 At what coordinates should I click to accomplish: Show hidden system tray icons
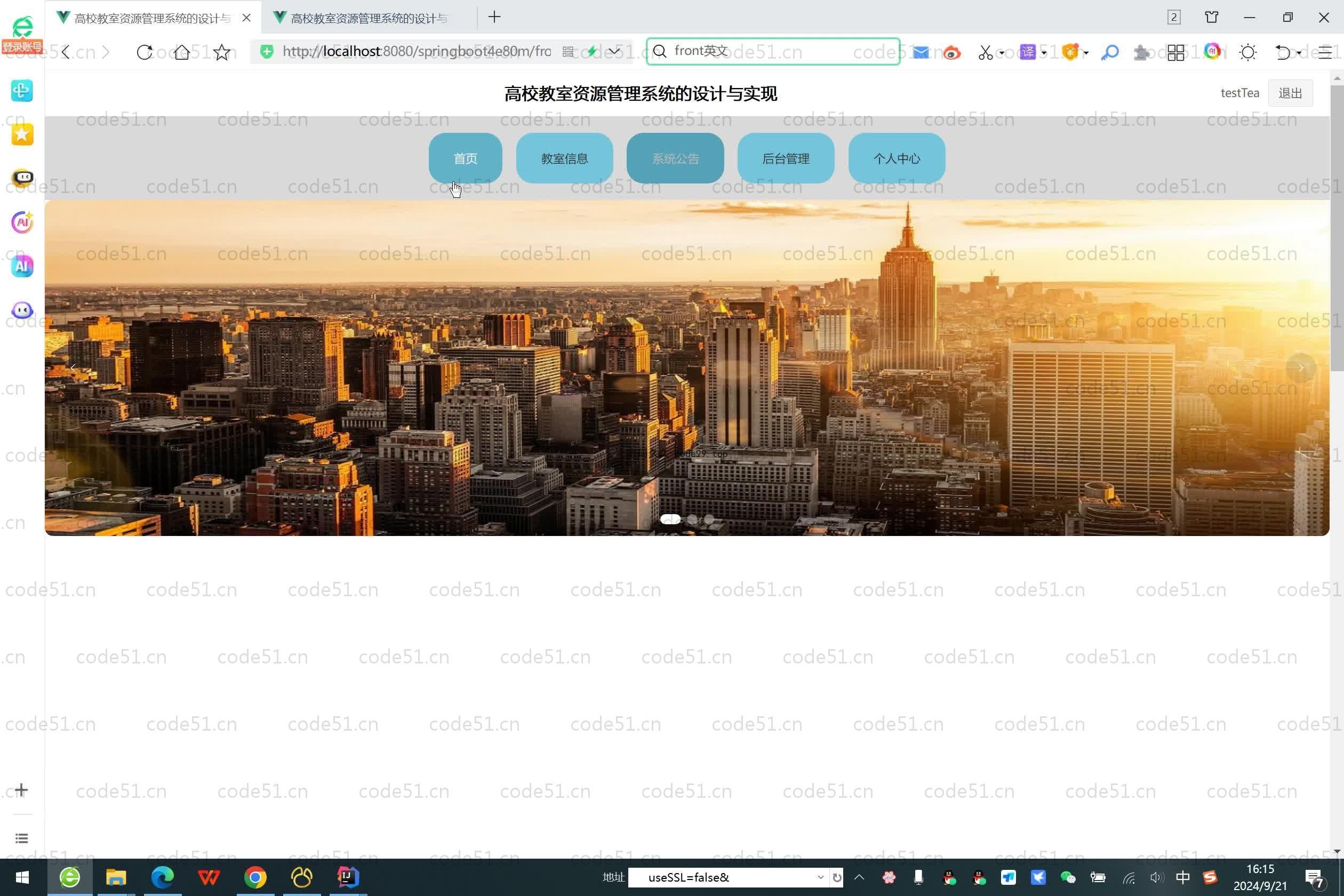tap(859, 877)
